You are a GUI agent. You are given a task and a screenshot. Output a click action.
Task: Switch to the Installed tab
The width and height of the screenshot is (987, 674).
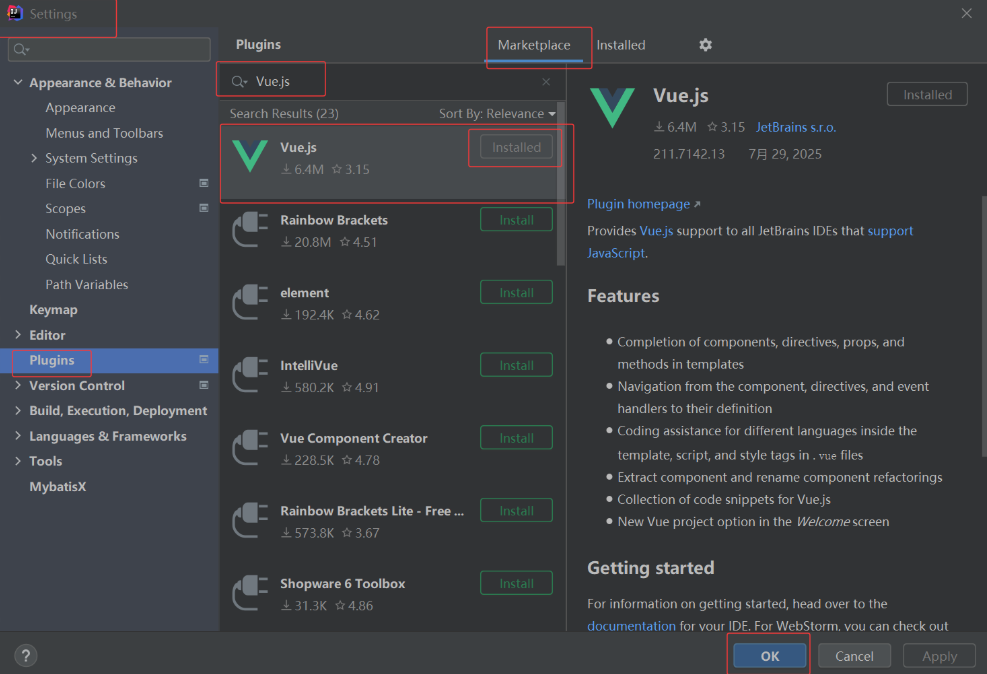click(x=621, y=45)
